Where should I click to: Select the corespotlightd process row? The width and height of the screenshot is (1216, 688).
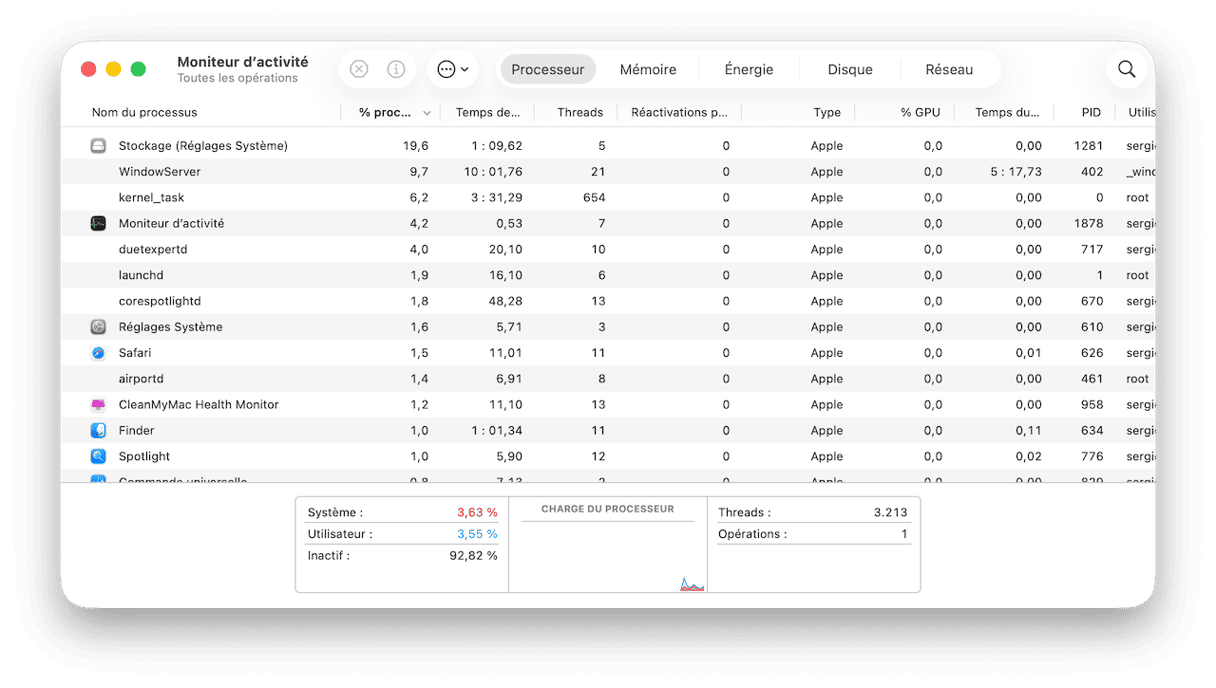click(608, 302)
